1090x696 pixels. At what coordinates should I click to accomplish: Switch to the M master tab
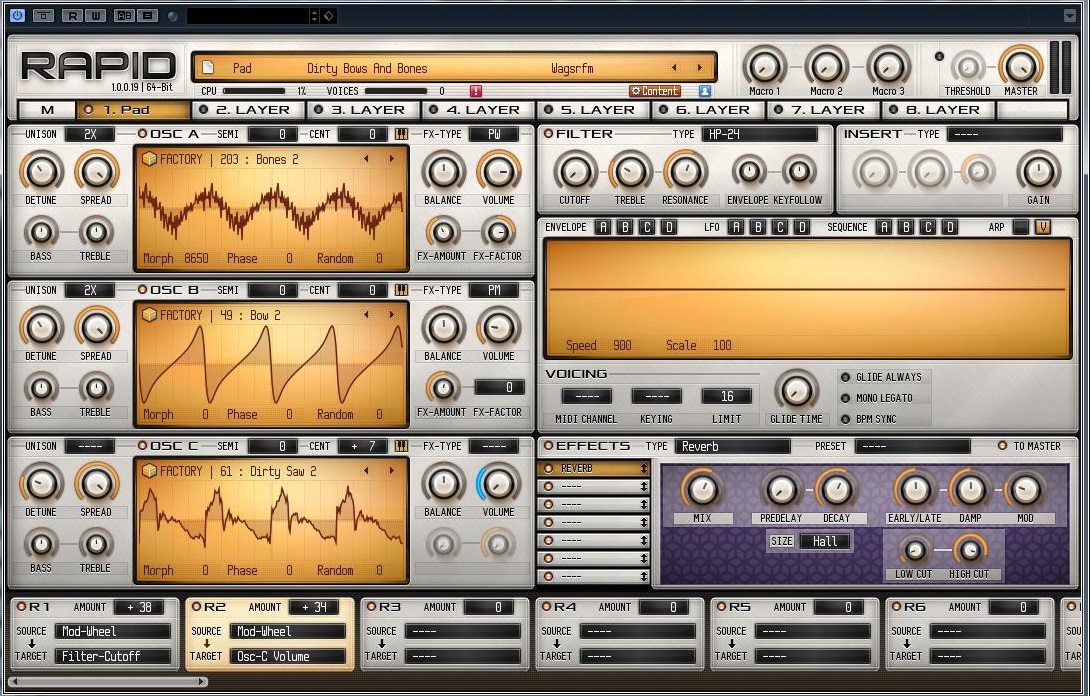(x=47, y=110)
